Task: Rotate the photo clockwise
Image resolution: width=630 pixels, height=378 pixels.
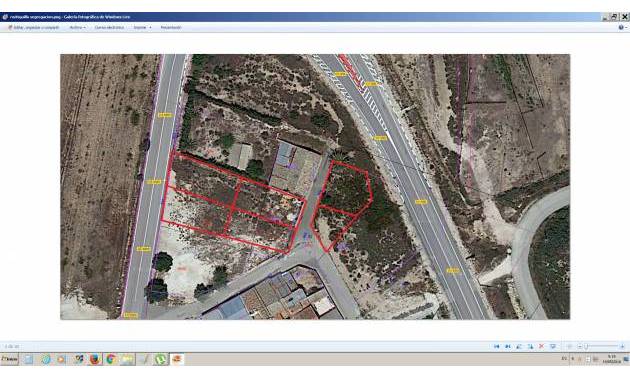Action: click(x=530, y=346)
